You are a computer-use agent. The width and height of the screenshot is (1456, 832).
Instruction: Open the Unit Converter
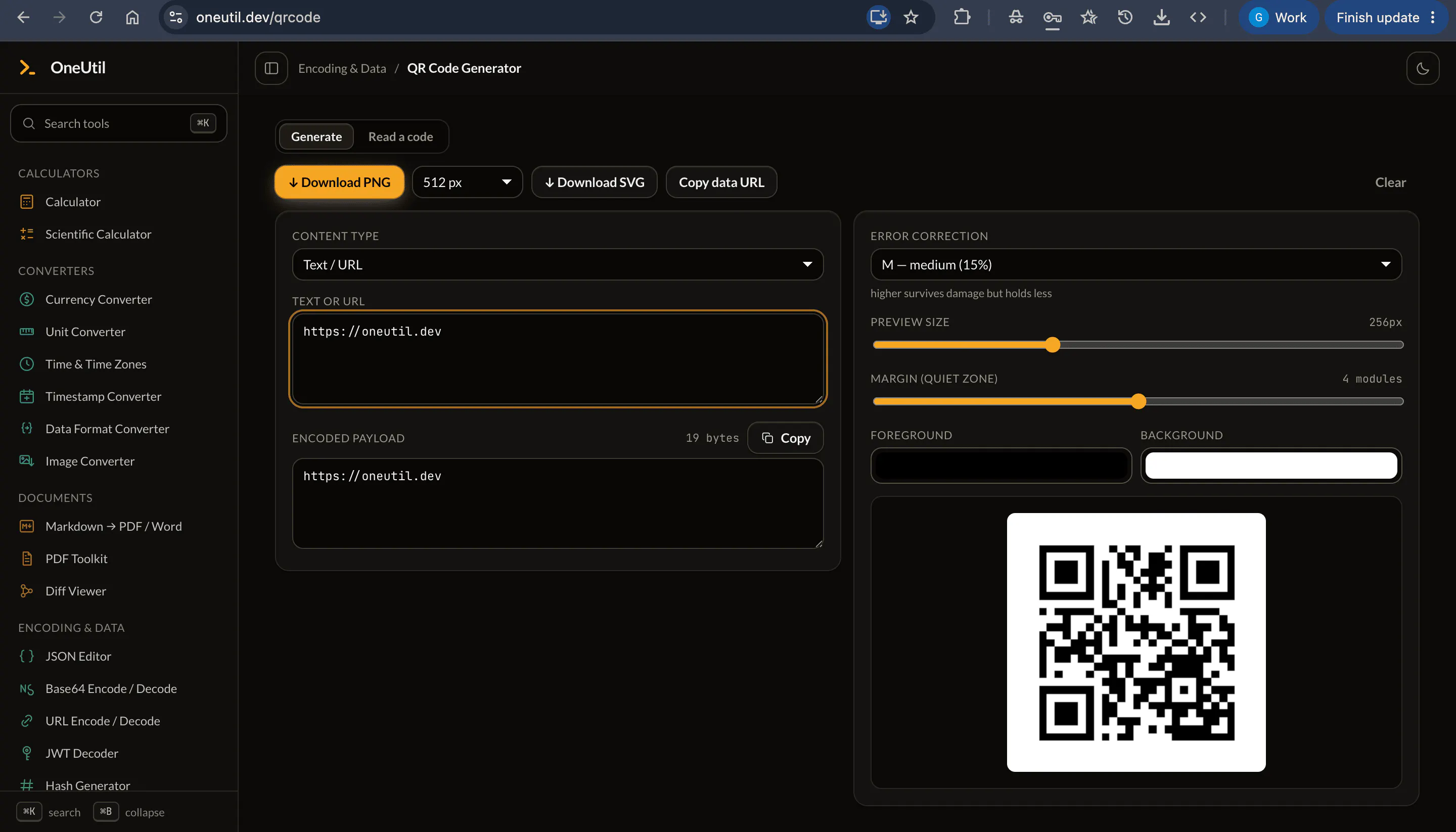pyautogui.click(x=118, y=332)
